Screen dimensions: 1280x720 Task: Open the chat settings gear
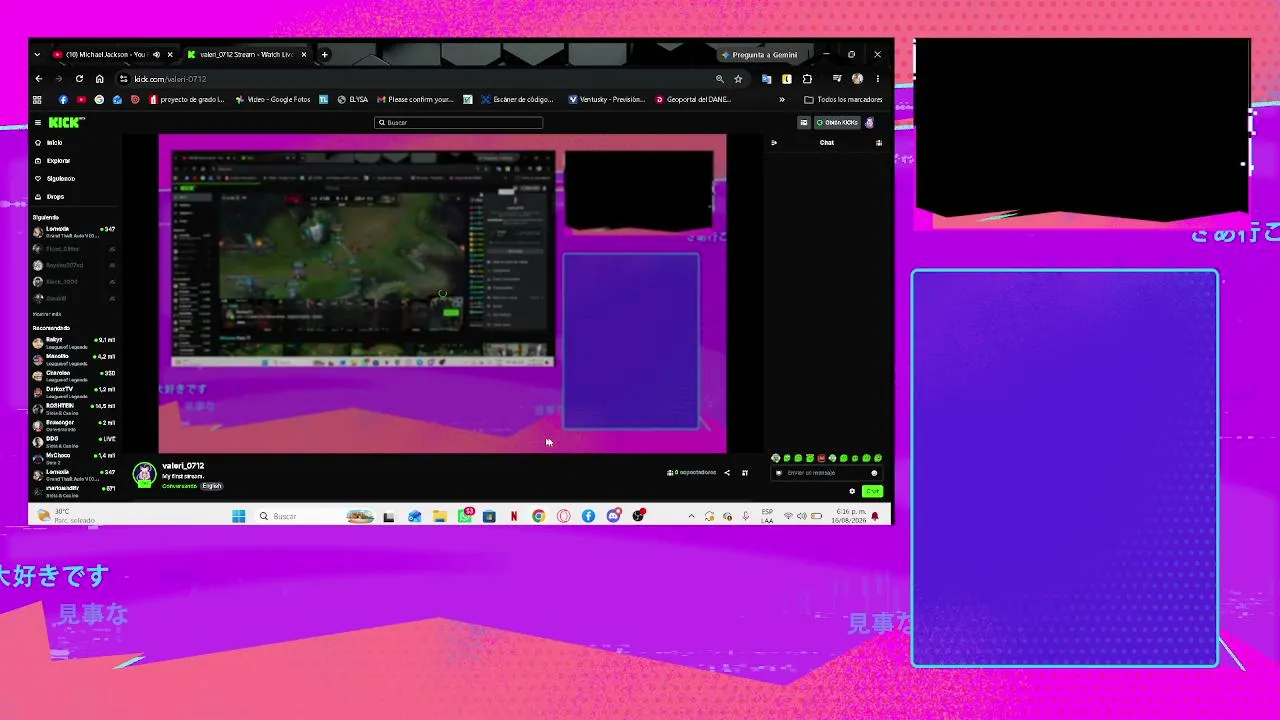tap(852, 491)
